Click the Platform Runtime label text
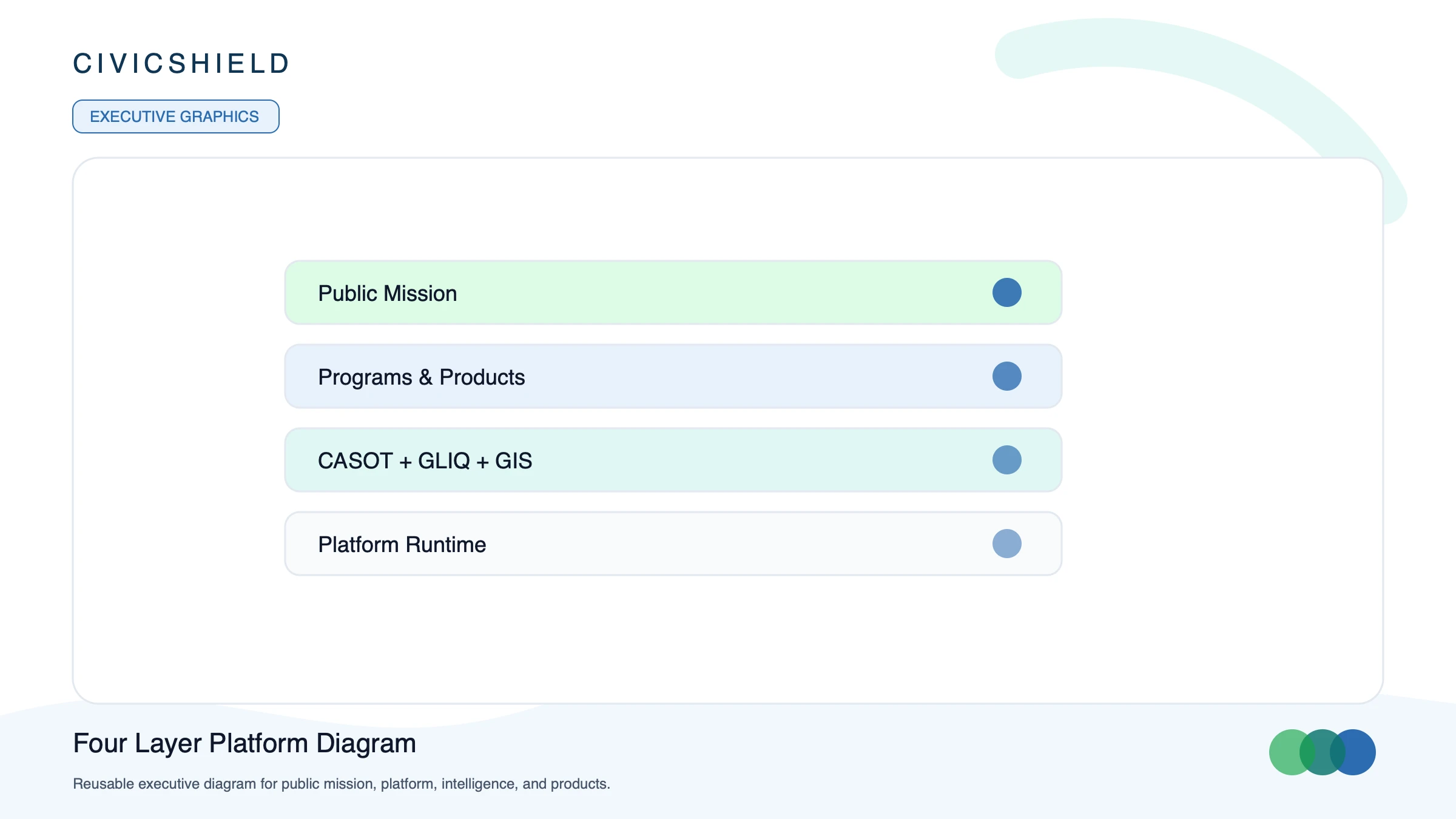Screen dimensions: 1456x819 coord(402,545)
